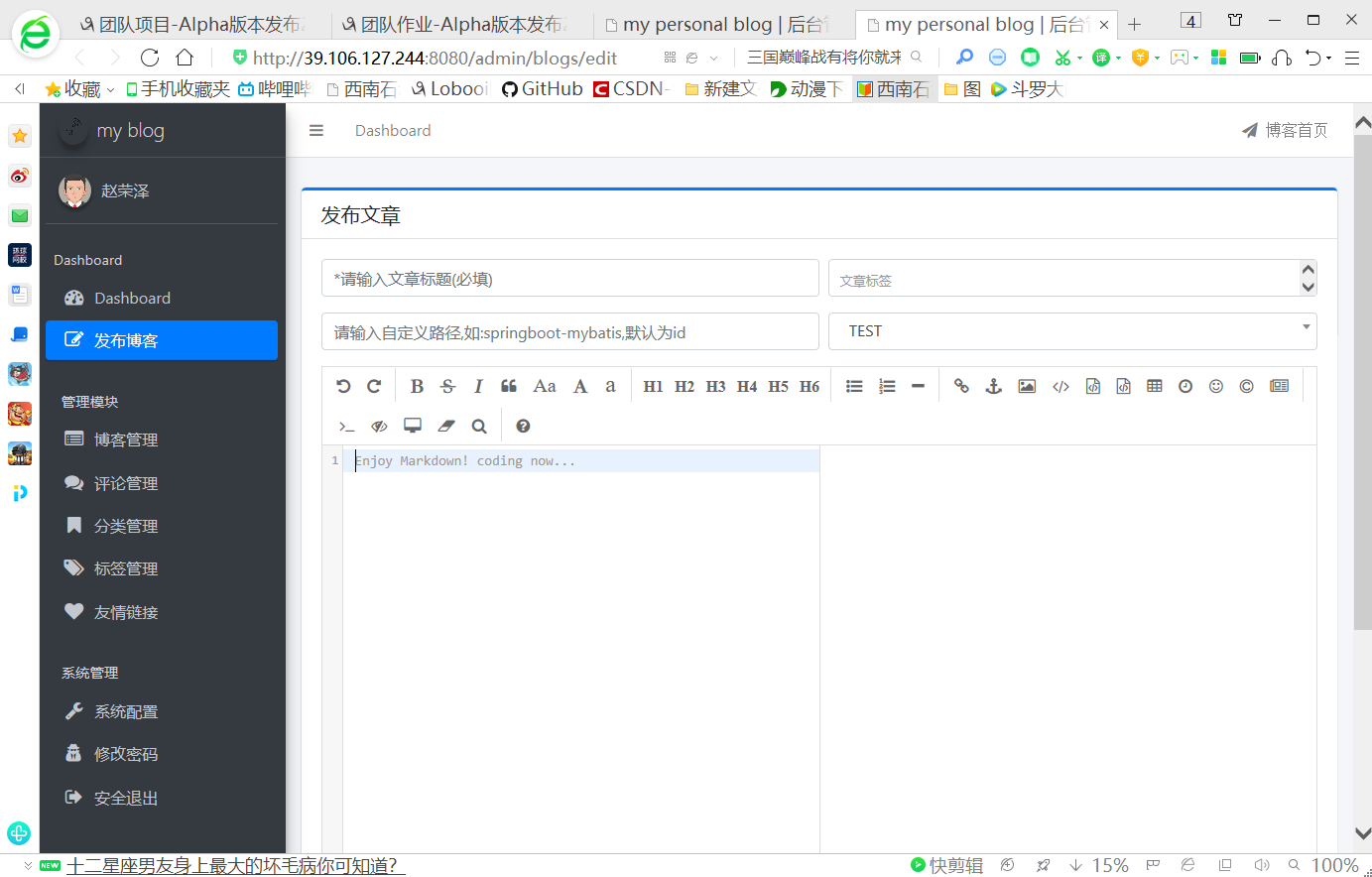
Task: Open Dashboard in the sidebar menu
Action: click(162, 298)
